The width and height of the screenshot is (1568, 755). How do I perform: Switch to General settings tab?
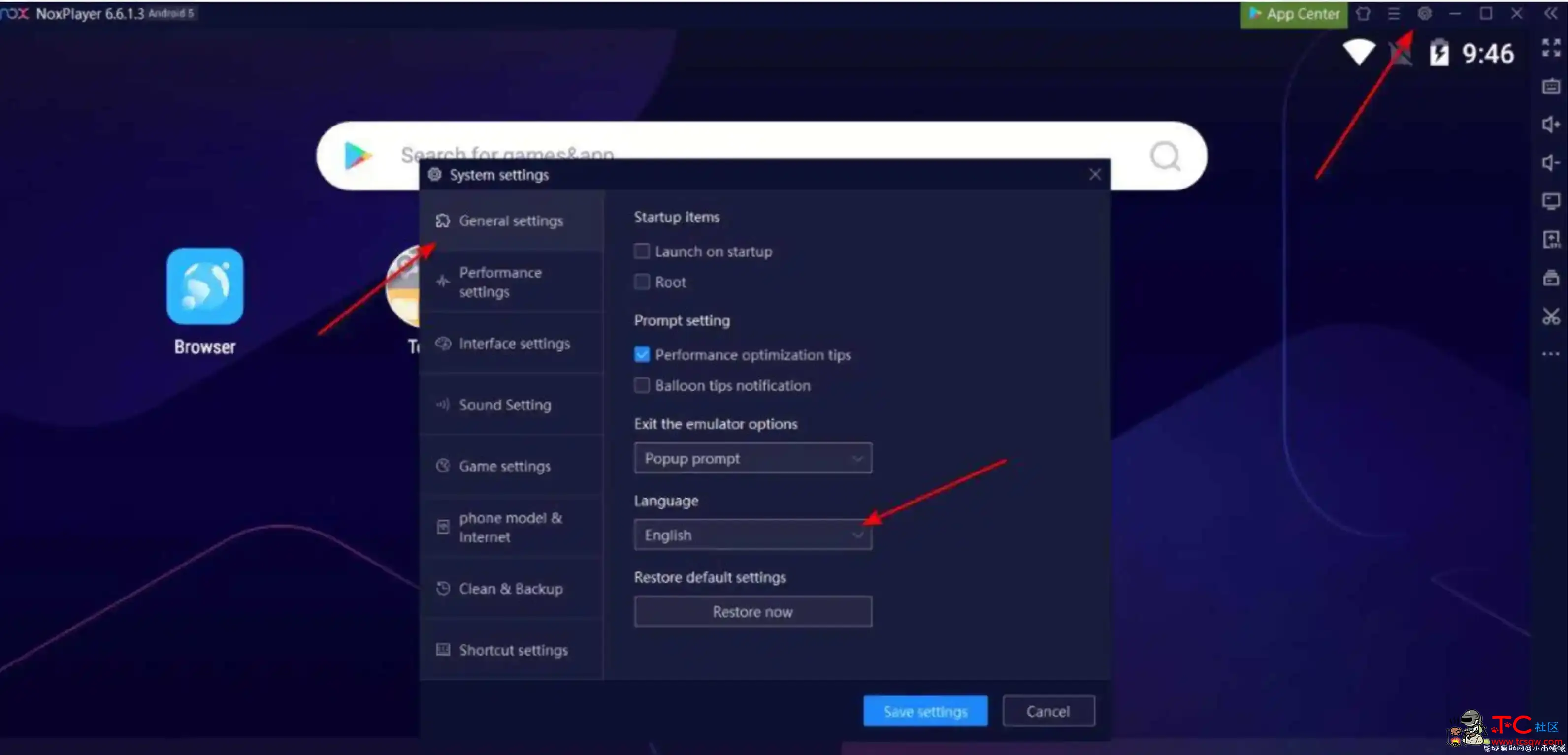pyautogui.click(x=511, y=220)
